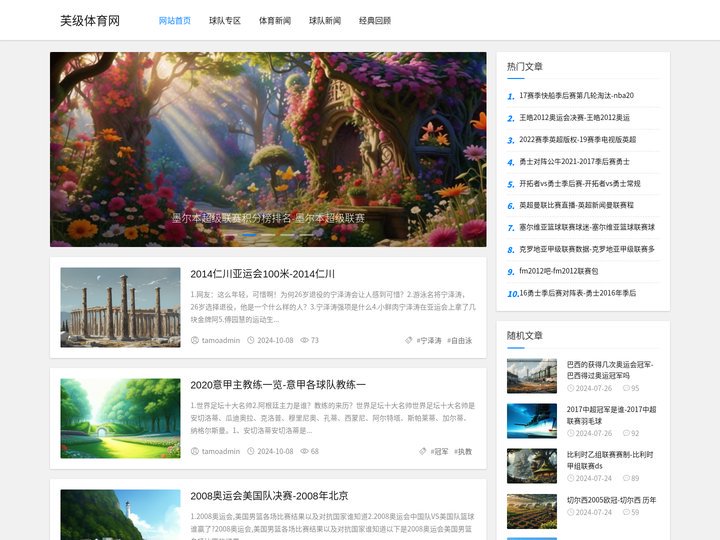Viewport: 720px width, 540px height.
Task: Click thumbnail for 比利时乙组联赛赛制 article
Action: tap(532, 466)
